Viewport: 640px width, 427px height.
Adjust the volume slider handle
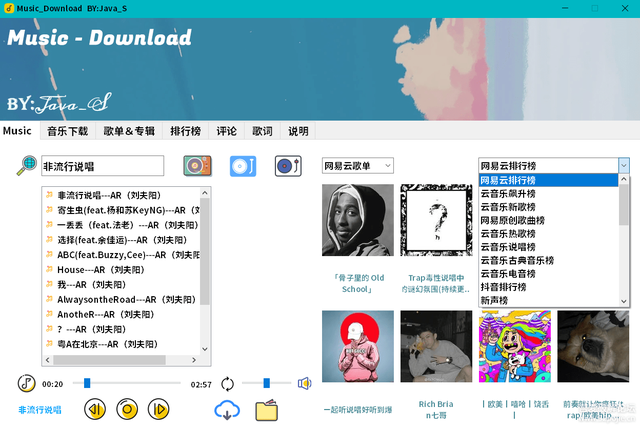(267, 383)
